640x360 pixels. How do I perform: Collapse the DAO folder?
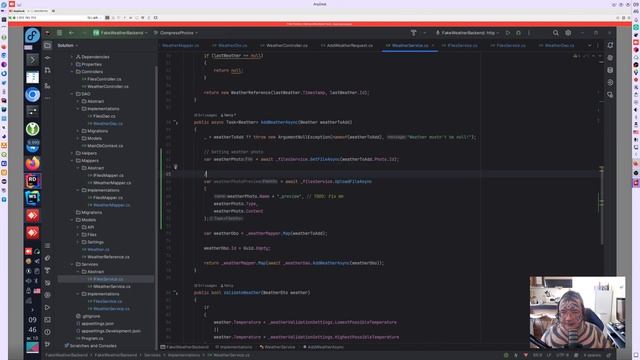[72, 94]
